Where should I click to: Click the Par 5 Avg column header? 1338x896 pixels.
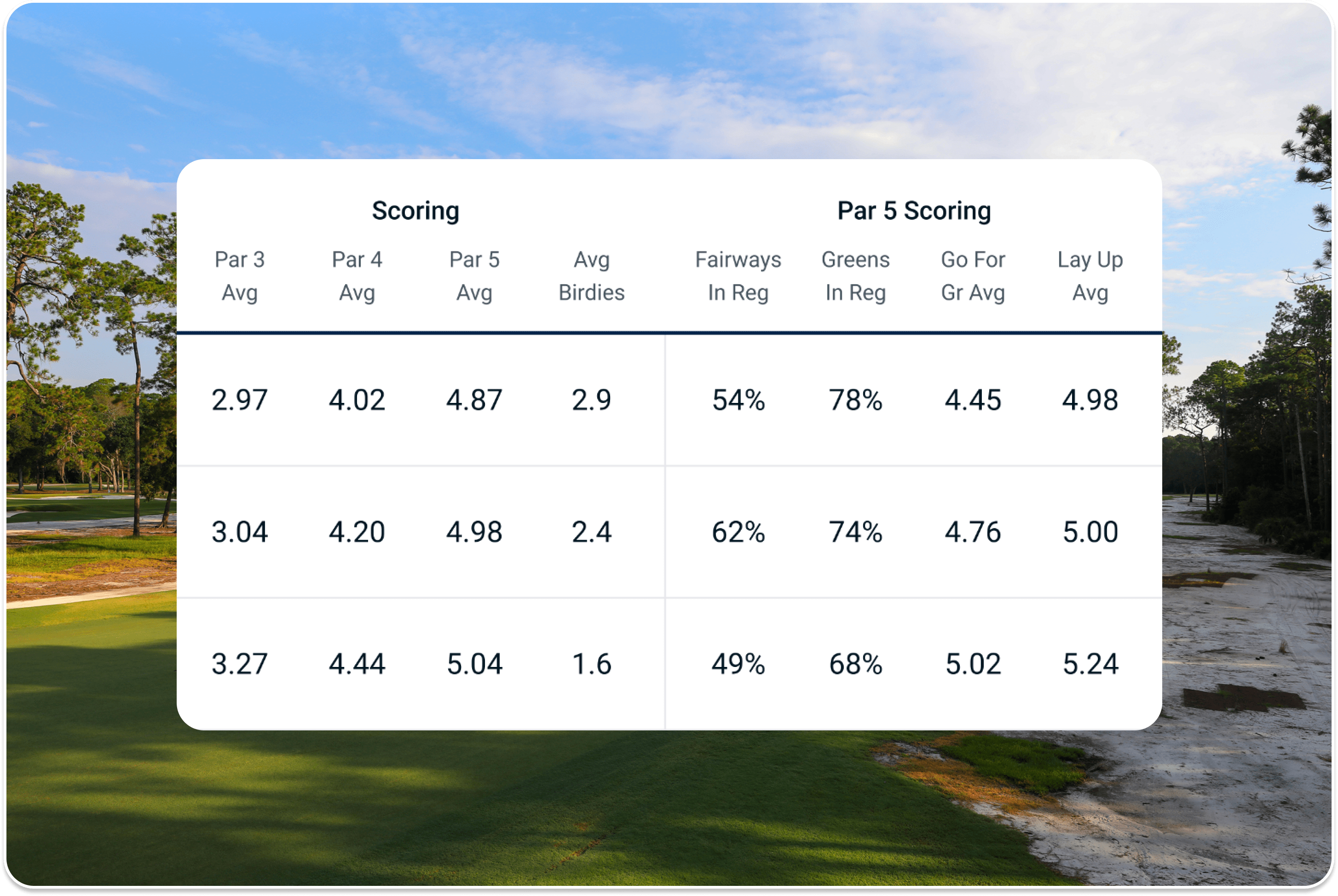[x=474, y=276]
